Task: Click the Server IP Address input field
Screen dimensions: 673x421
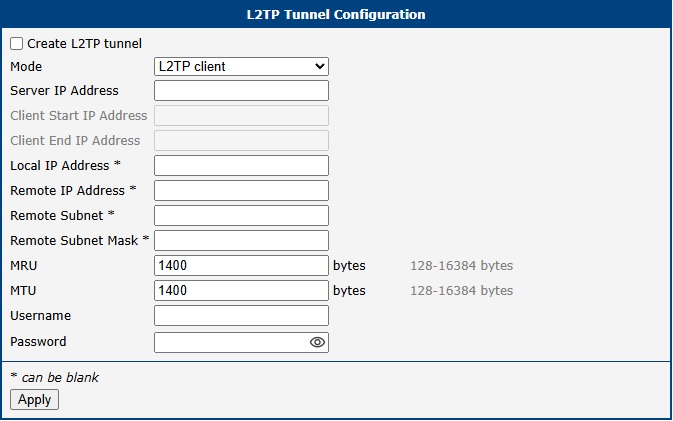Action: [241, 91]
